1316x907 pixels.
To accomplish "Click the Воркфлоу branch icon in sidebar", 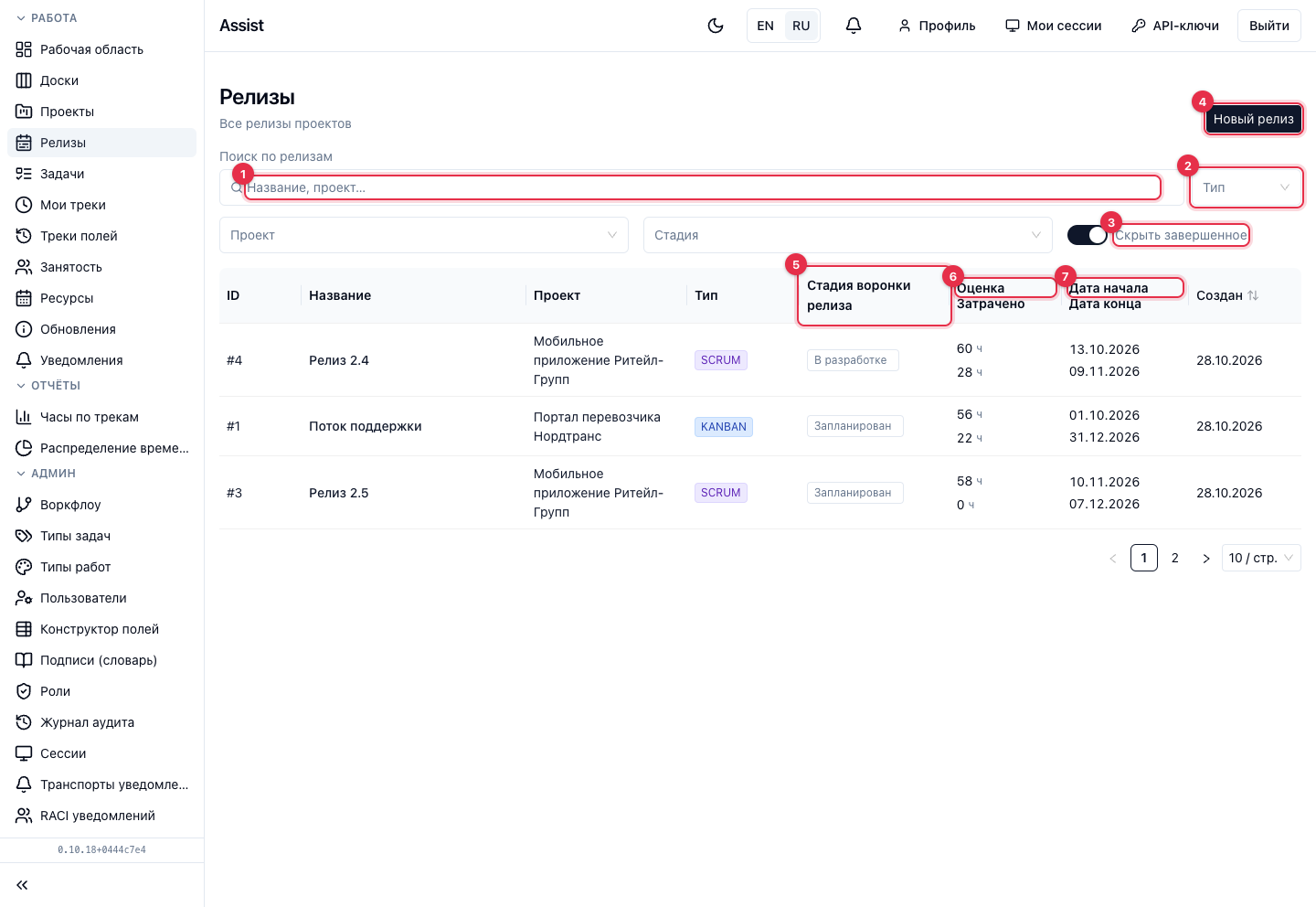I will pyautogui.click(x=24, y=505).
